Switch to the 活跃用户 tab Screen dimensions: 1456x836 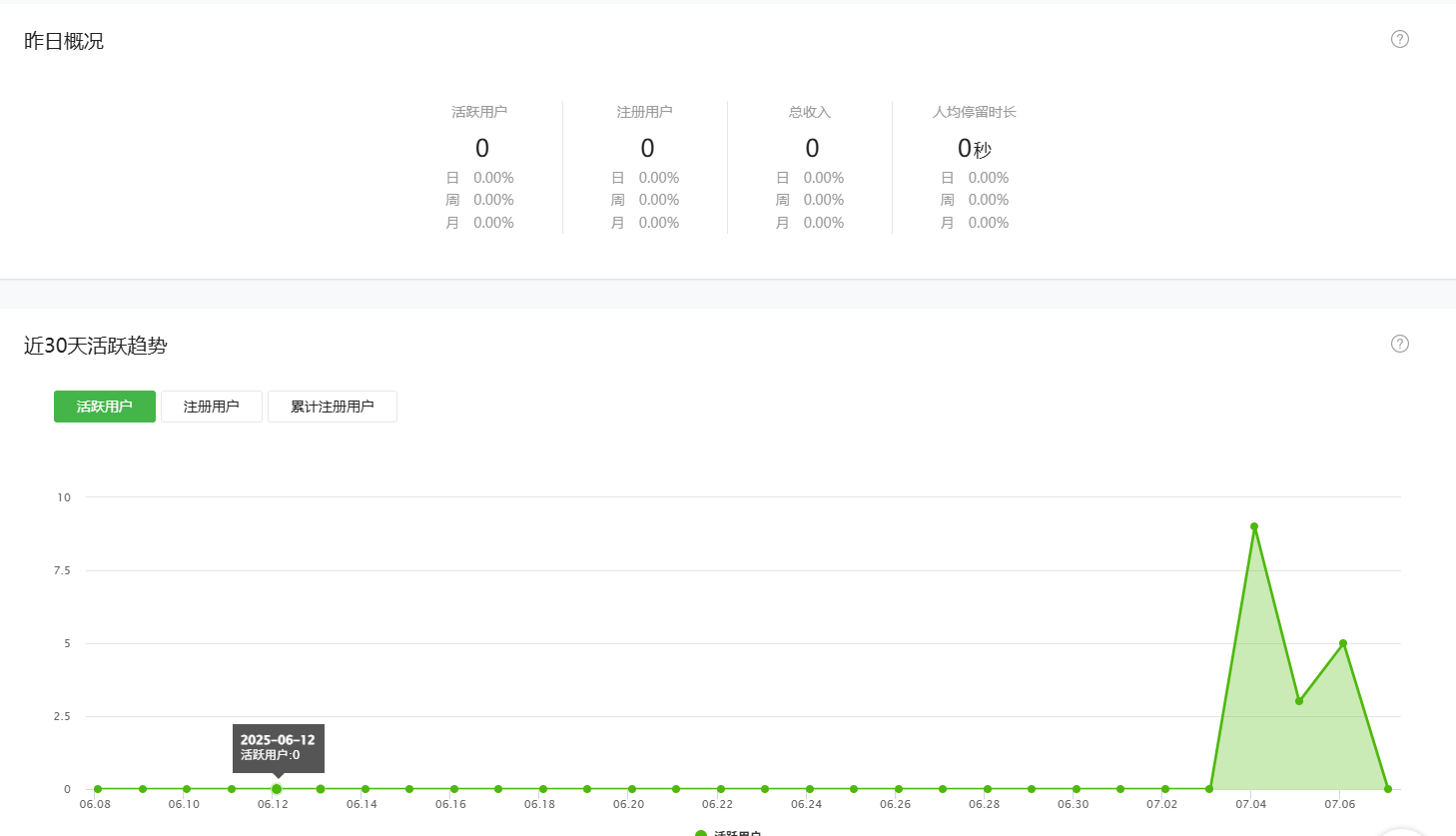point(105,407)
